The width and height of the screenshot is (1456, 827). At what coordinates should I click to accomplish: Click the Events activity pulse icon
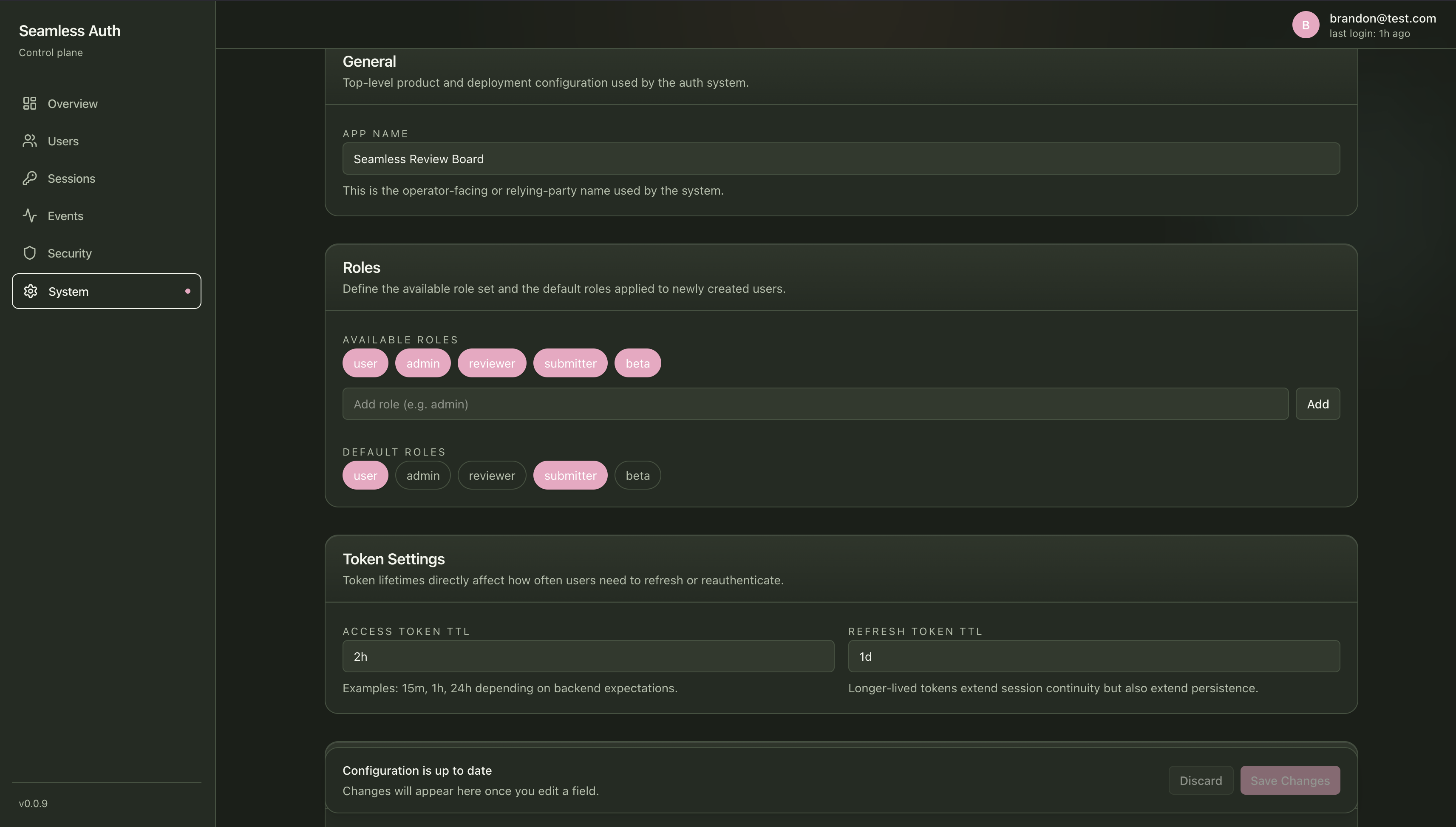29,216
